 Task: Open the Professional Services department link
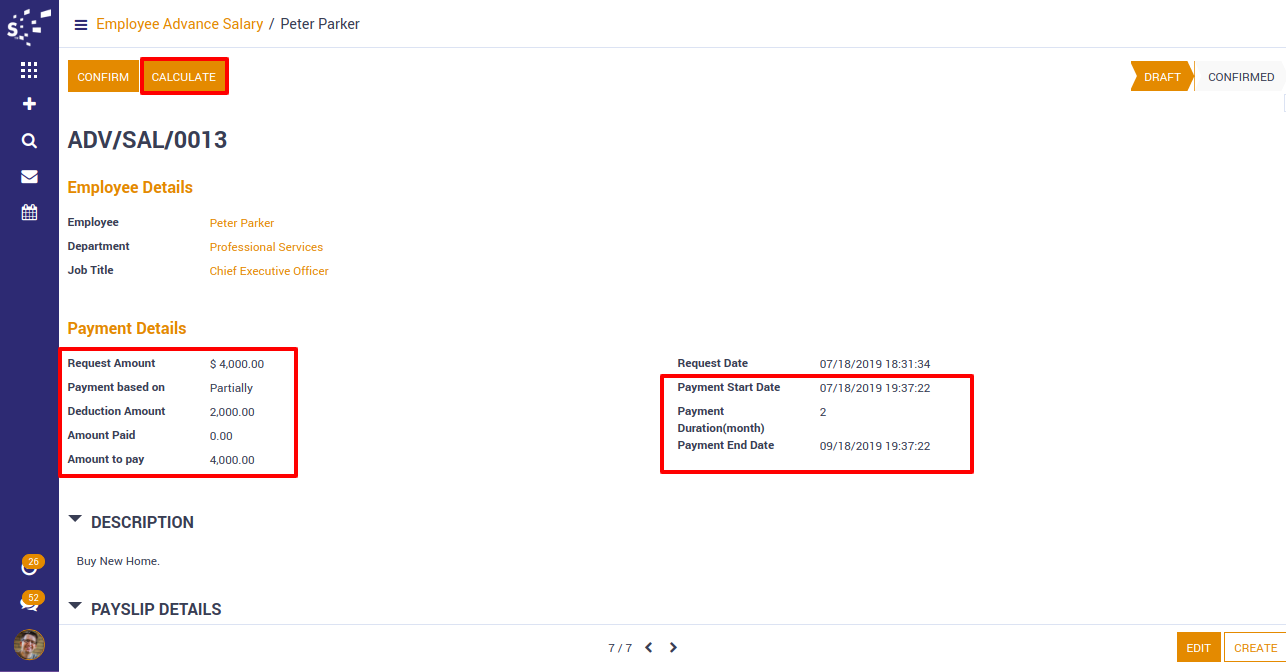pos(266,247)
